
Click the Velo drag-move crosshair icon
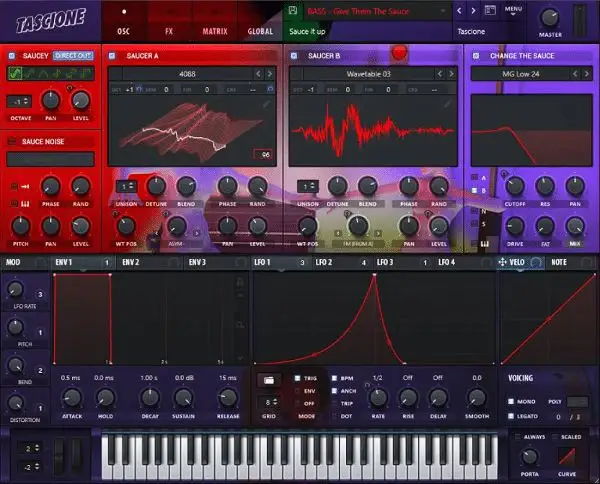pos(504,262)
